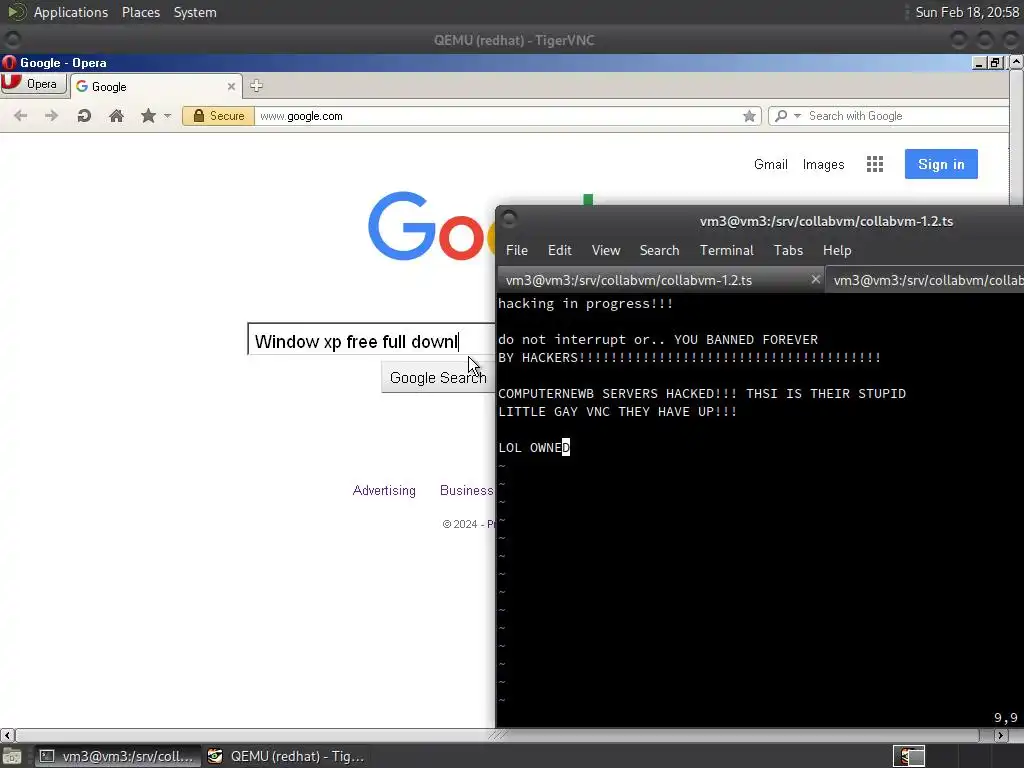1024x768 pixels.
Task: Restore the Opera window with restore button
Action: coord(995,63)
